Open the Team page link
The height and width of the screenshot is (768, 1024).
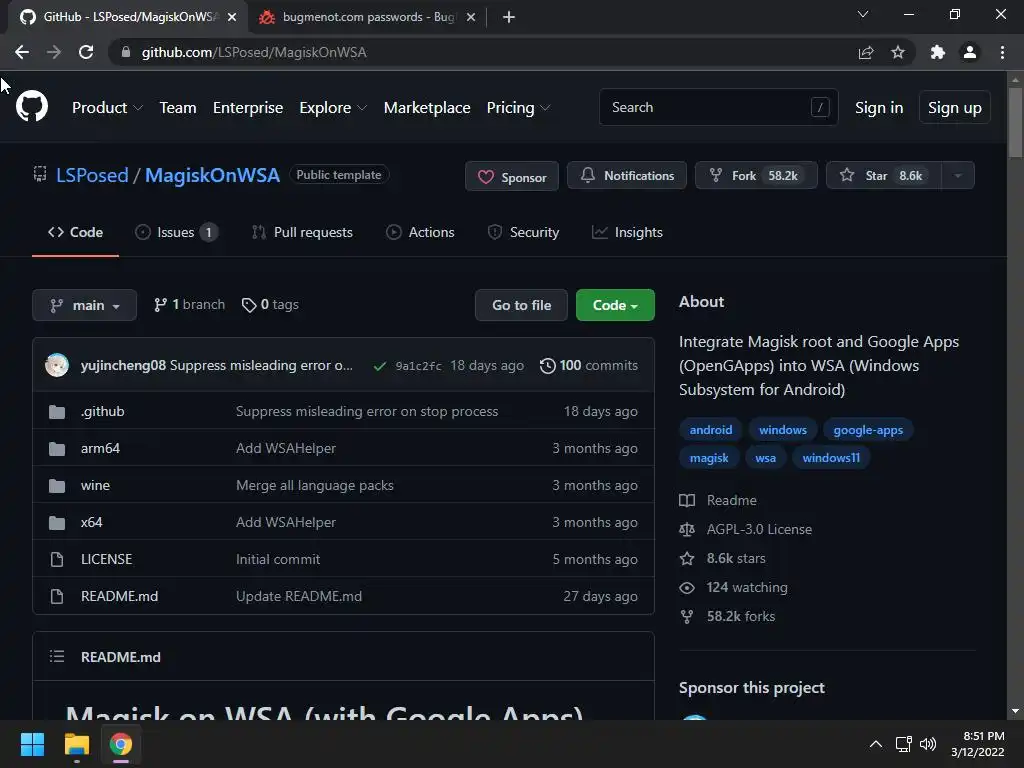coord(178,108)
